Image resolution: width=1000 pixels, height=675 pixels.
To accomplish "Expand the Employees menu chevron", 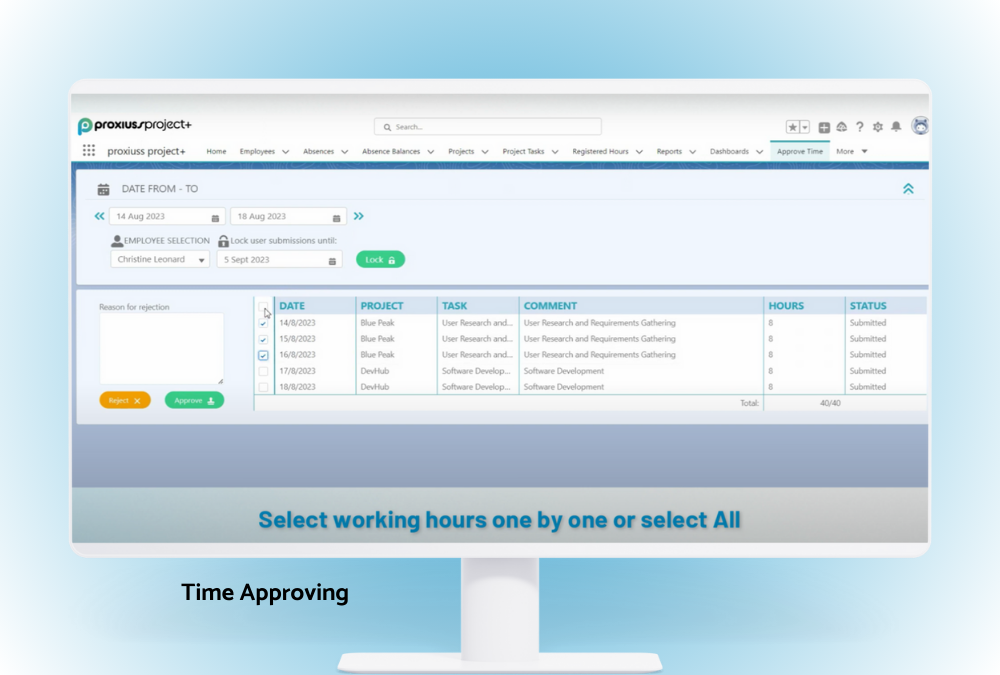I will (285, 152).
